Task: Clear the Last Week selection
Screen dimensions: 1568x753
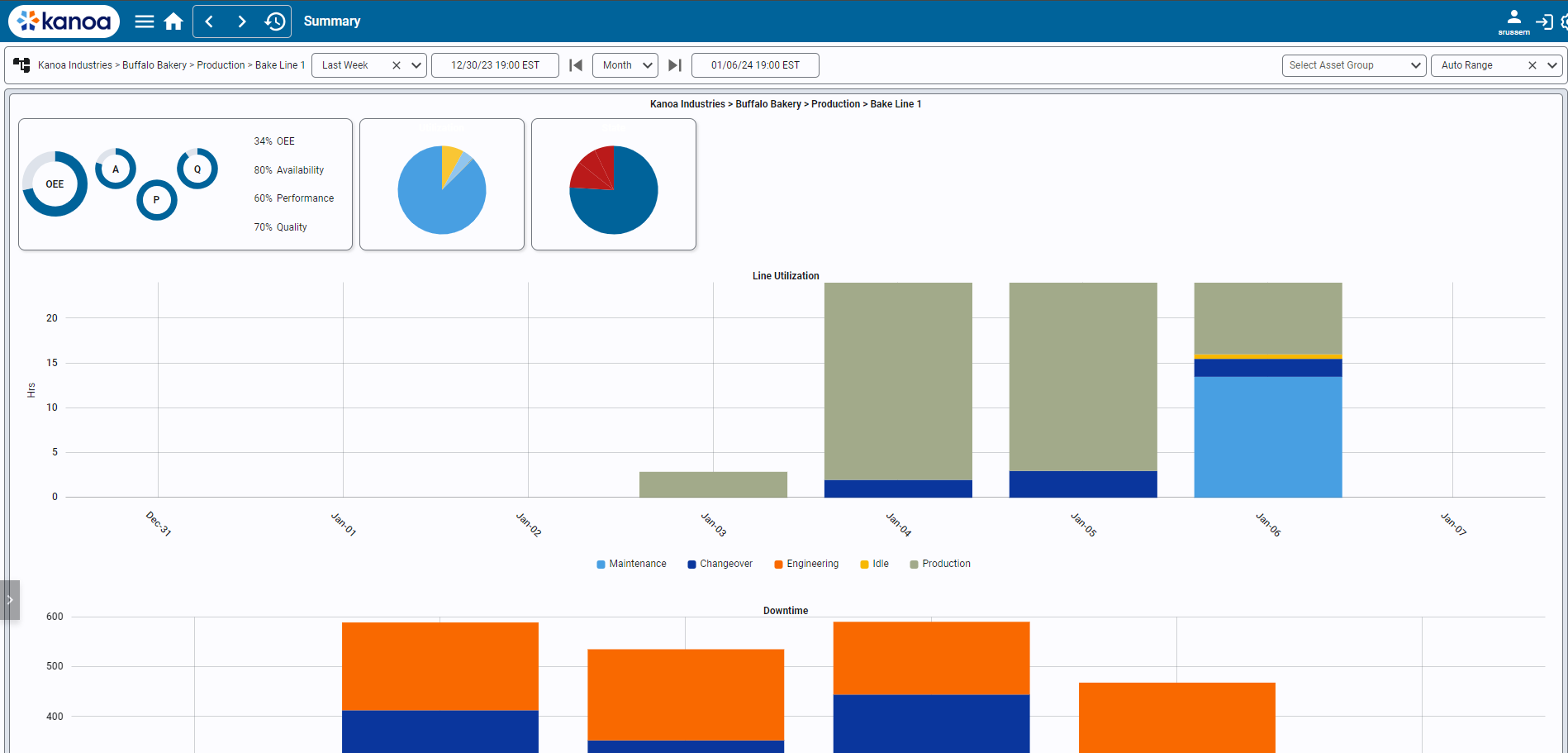Action: (x=397, y=65)
